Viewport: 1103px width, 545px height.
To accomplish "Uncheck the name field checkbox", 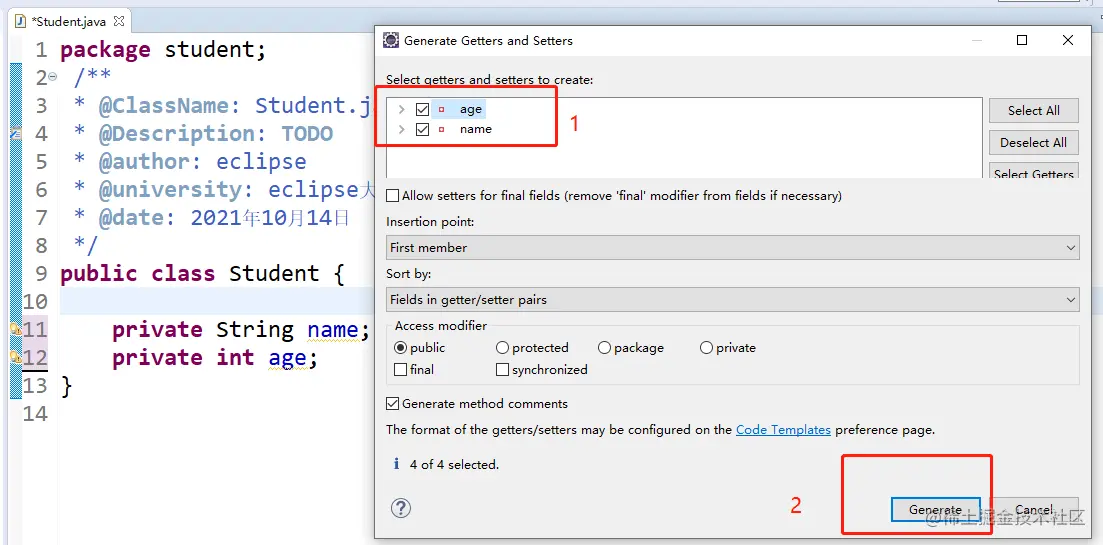I will (422, 129).
